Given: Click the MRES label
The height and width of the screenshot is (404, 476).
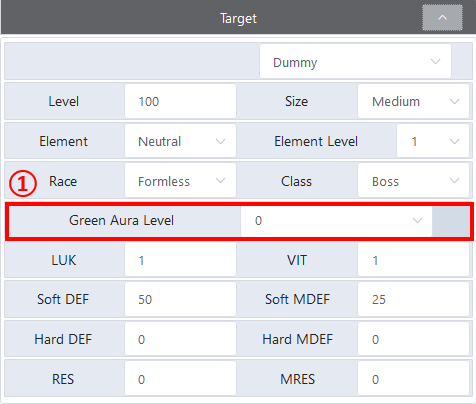Looking at the screenshot, I should (297, 379).
